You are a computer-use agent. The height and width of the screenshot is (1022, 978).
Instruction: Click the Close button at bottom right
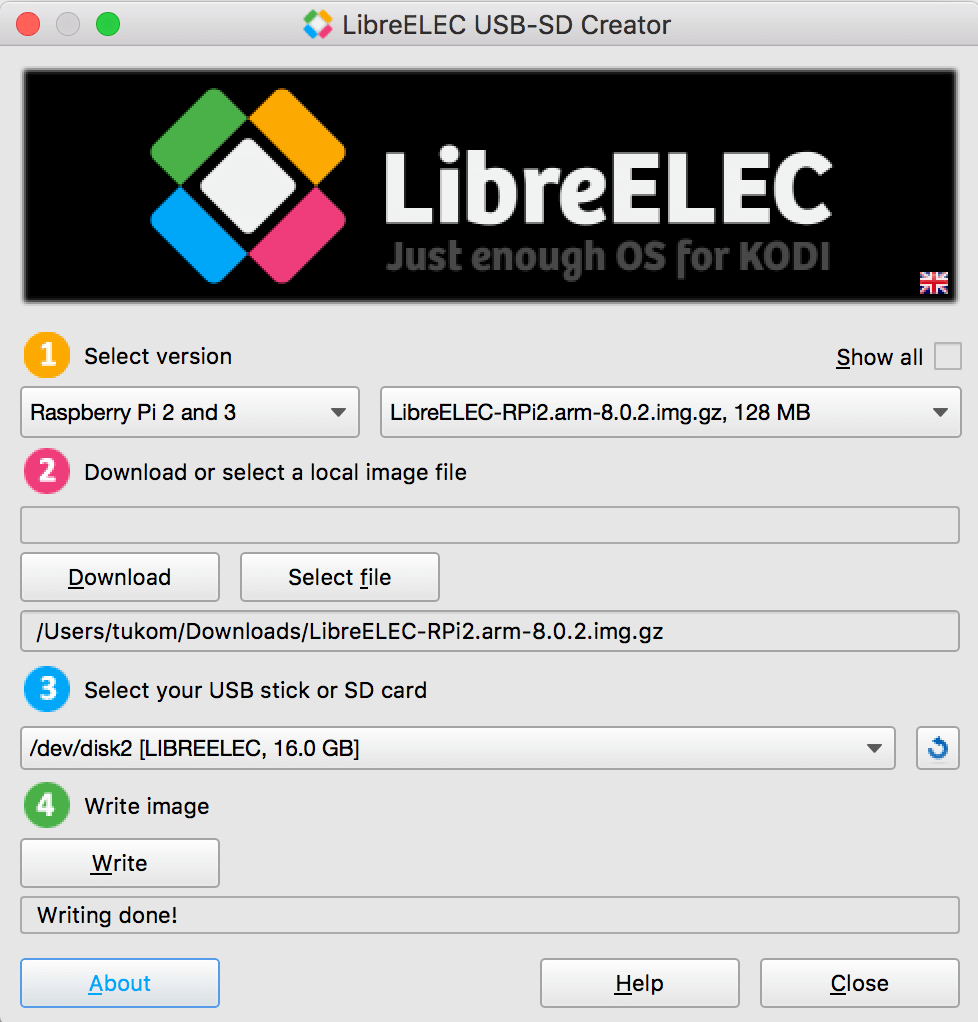click(859, 983)
